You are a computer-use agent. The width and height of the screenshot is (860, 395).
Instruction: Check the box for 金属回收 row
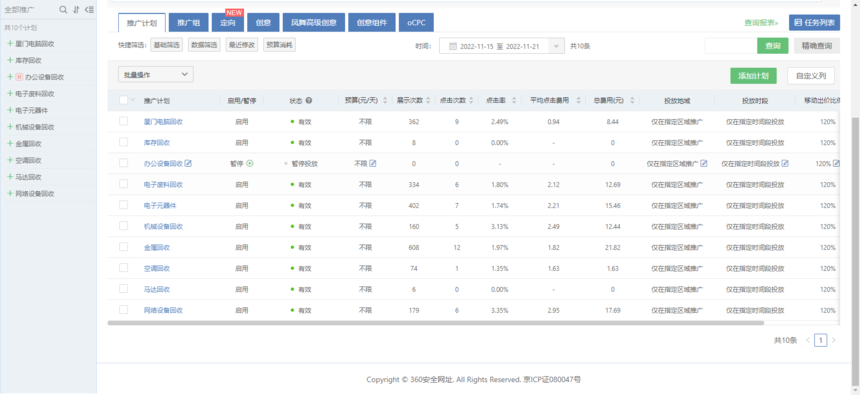click(123, 247)
